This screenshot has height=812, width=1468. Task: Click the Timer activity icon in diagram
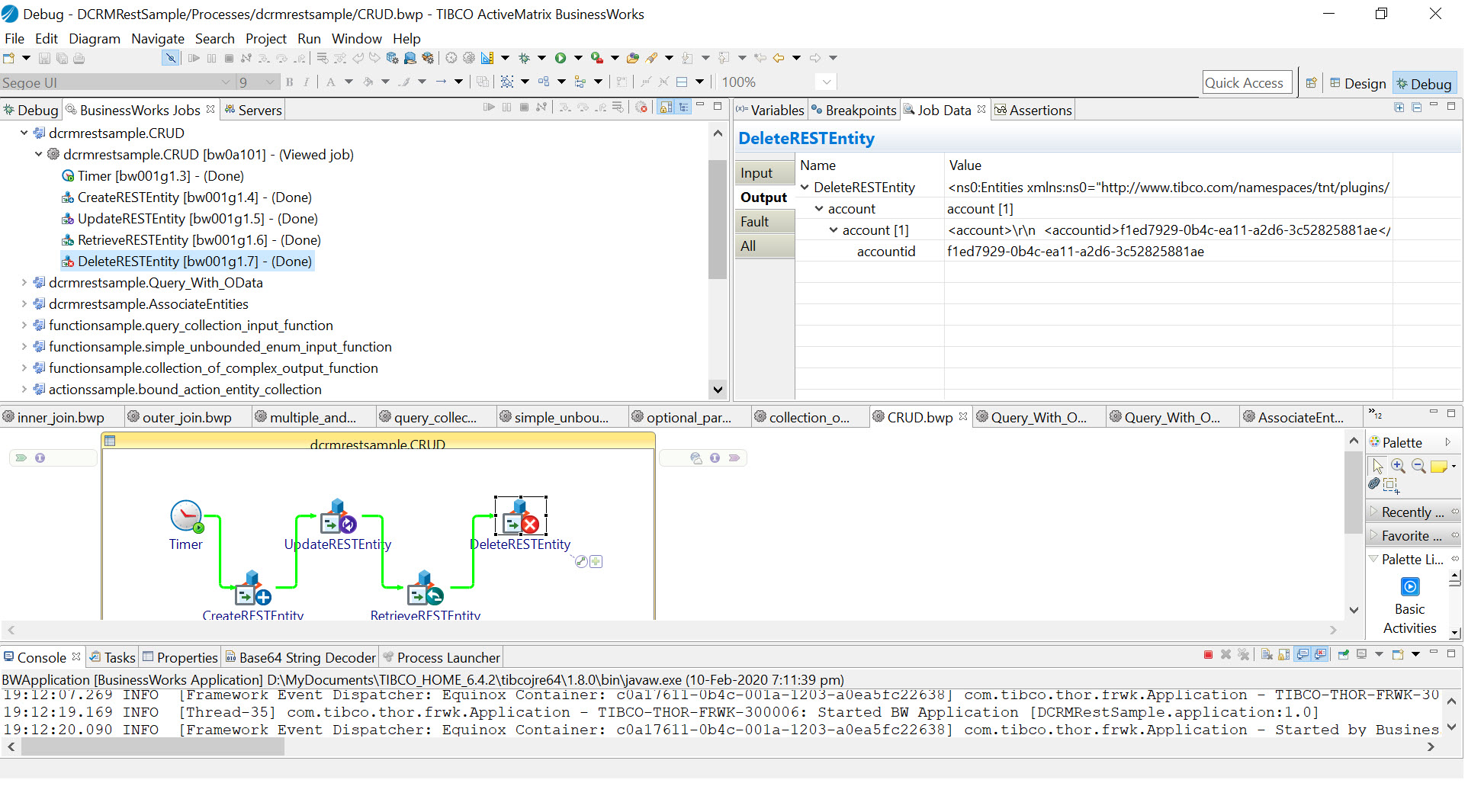point(186,516)
